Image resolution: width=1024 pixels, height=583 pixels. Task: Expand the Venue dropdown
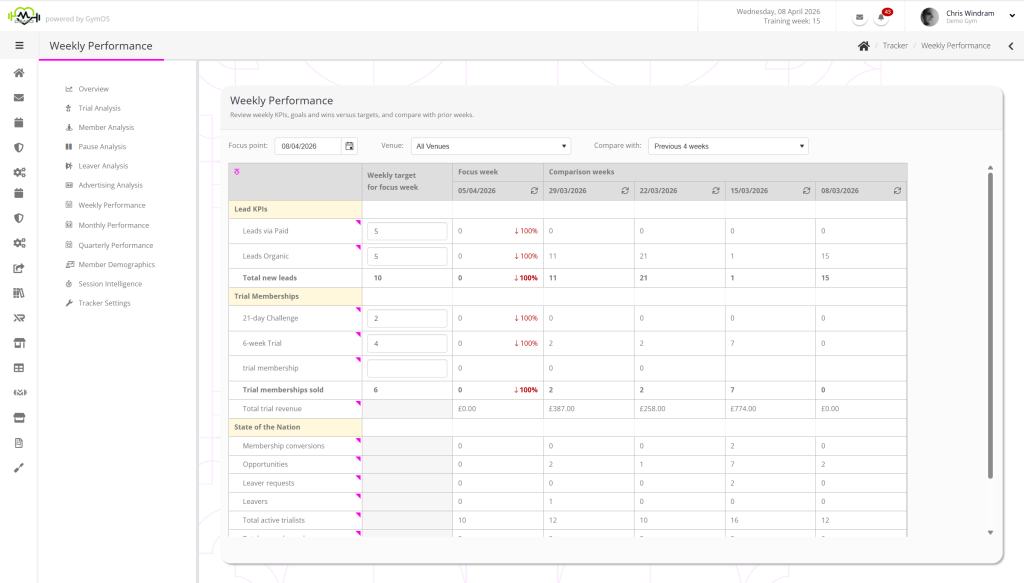[x=491, y=146]
